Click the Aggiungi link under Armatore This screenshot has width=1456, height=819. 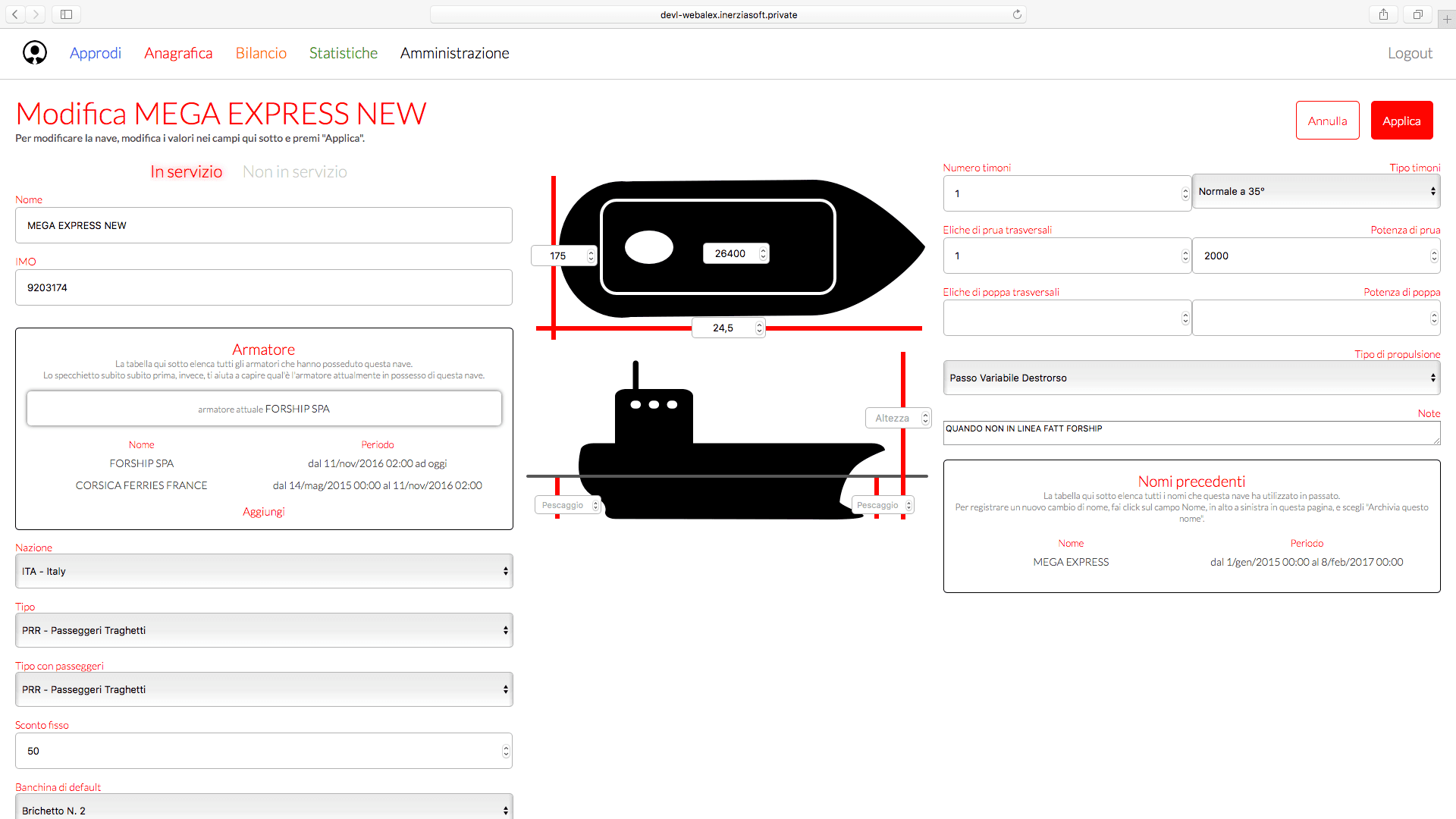click(263, 512)
